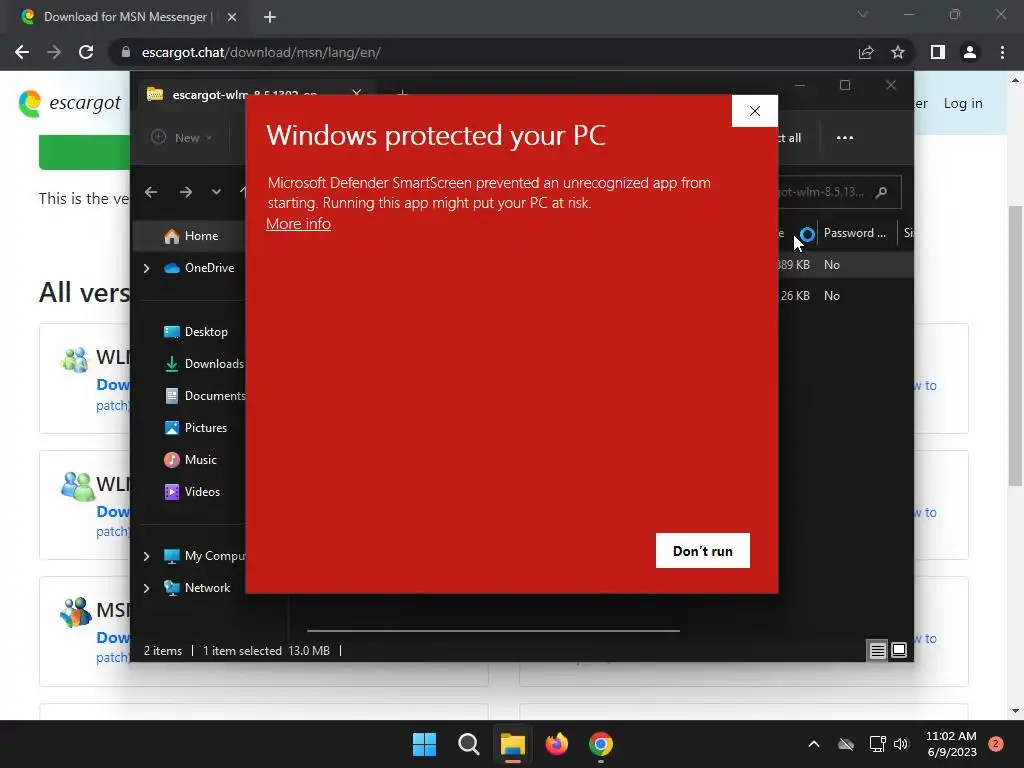
Task: Show hidden tray icons chevron
Action: click(x=814, y=744)
